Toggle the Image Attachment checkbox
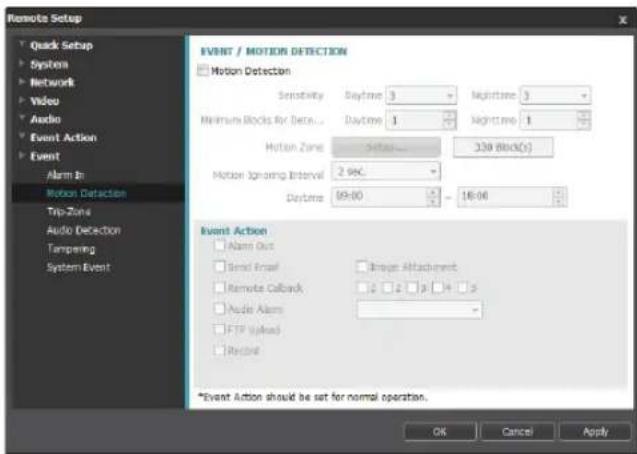Viewport: 637px width, 454px height. 361,266
